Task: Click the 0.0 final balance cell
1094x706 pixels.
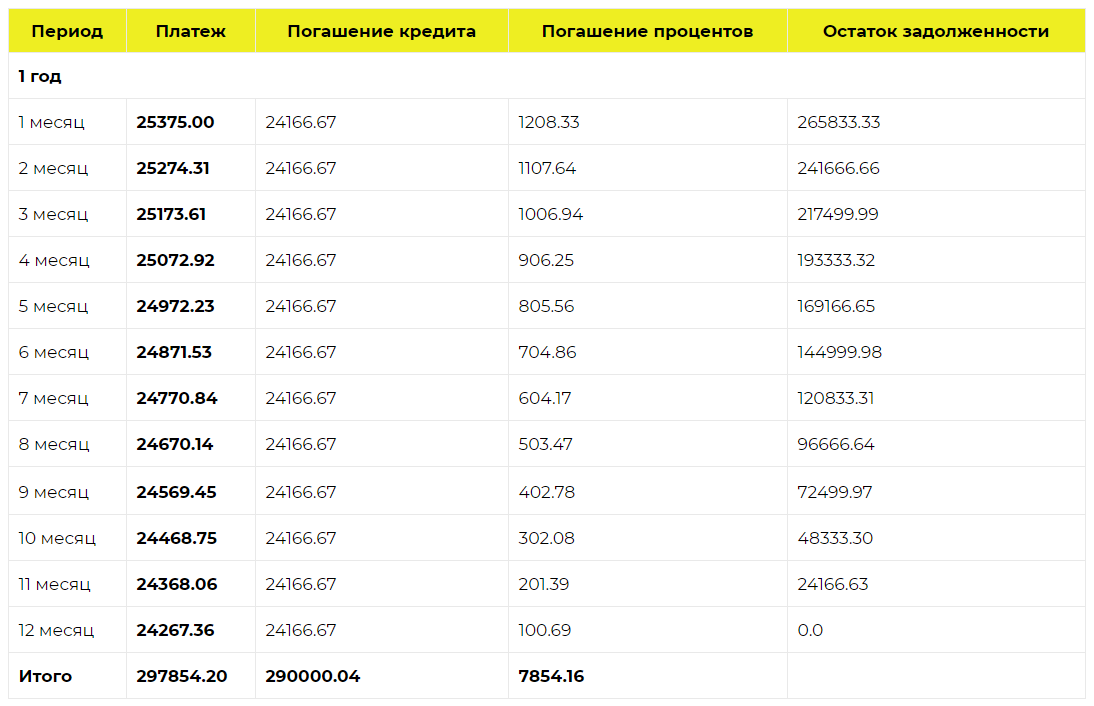Action: (x=810, y=630)
